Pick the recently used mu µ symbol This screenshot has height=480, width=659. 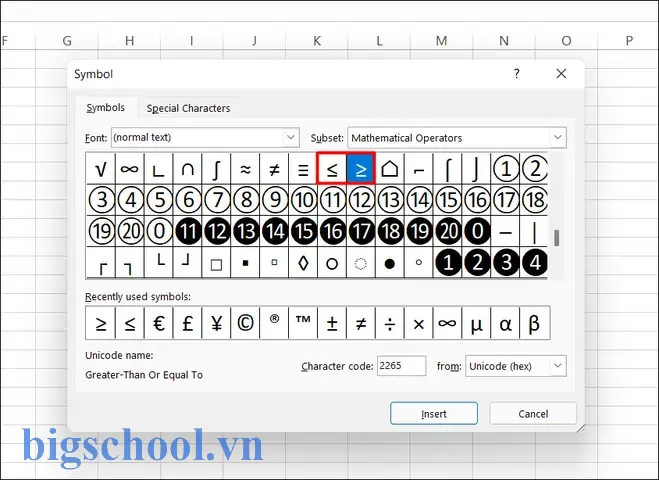(x=477, y=323)
